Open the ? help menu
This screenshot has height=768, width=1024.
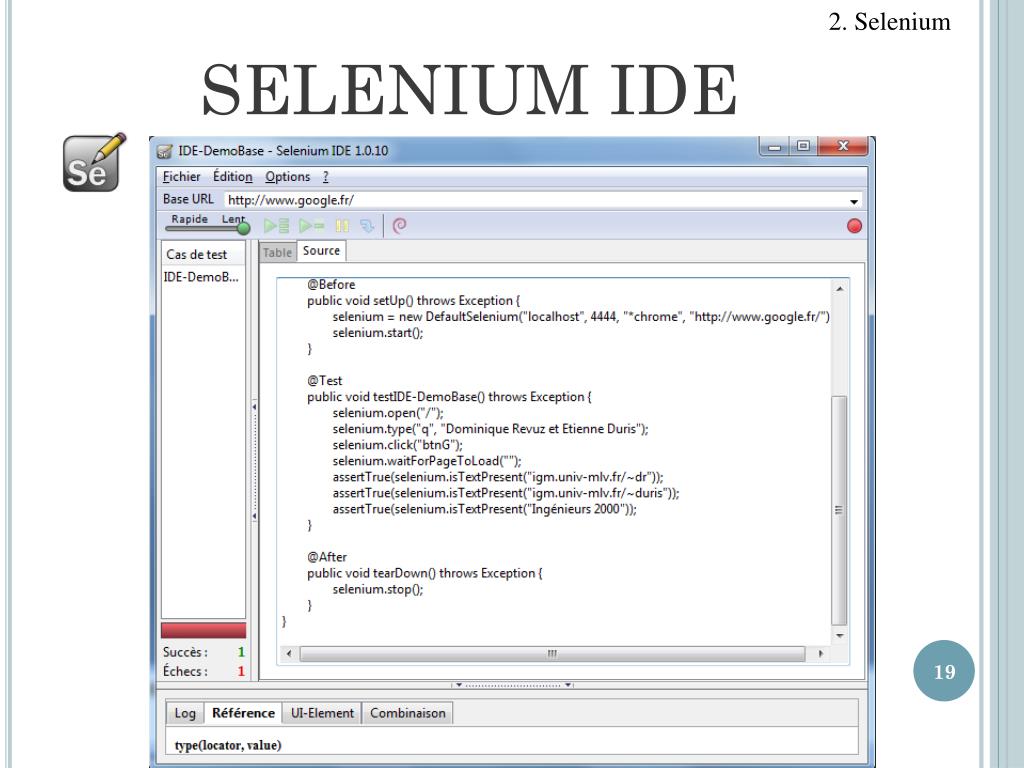coord(325,176)
